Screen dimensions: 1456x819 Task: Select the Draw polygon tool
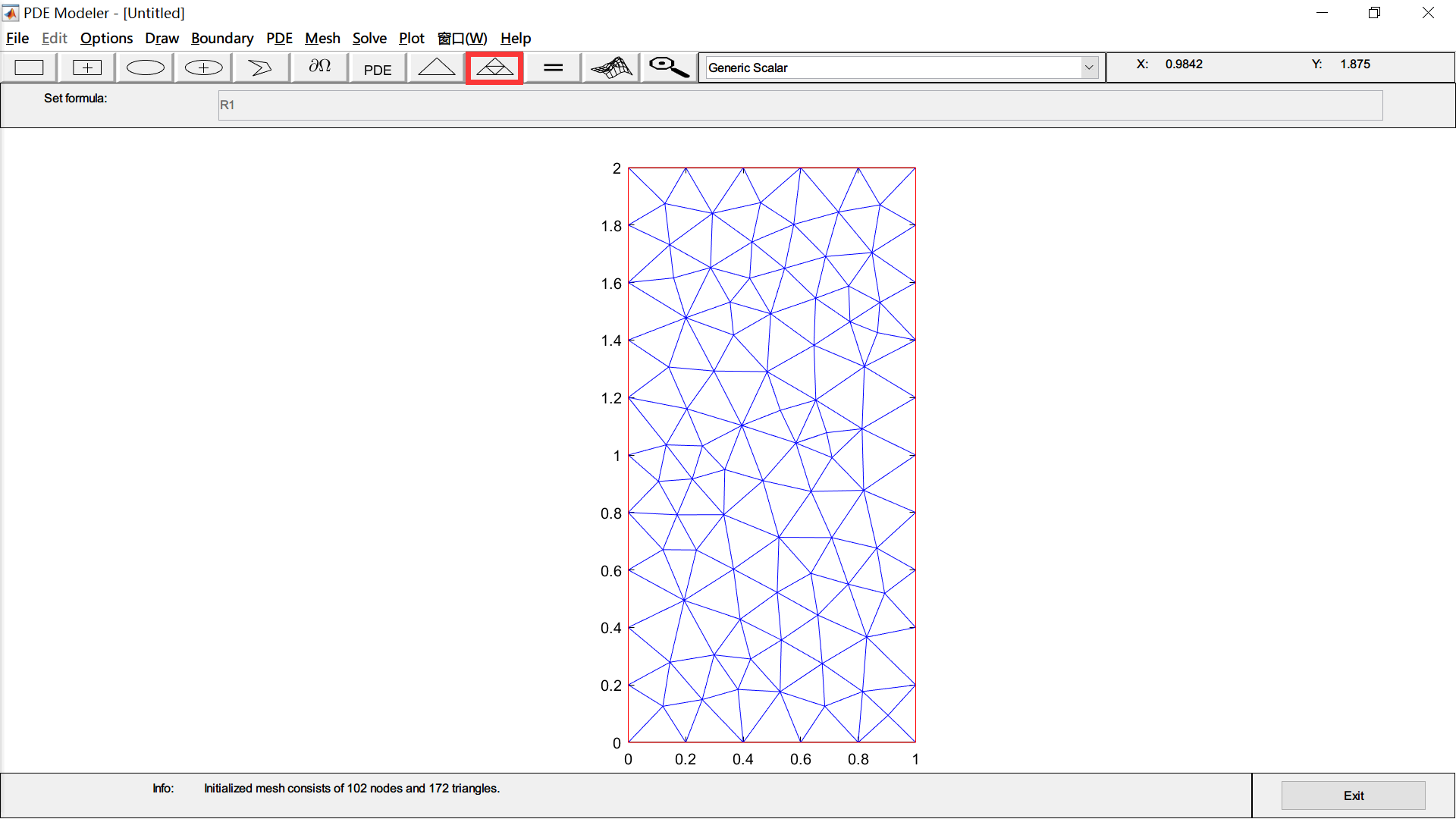tap(260, 67)
